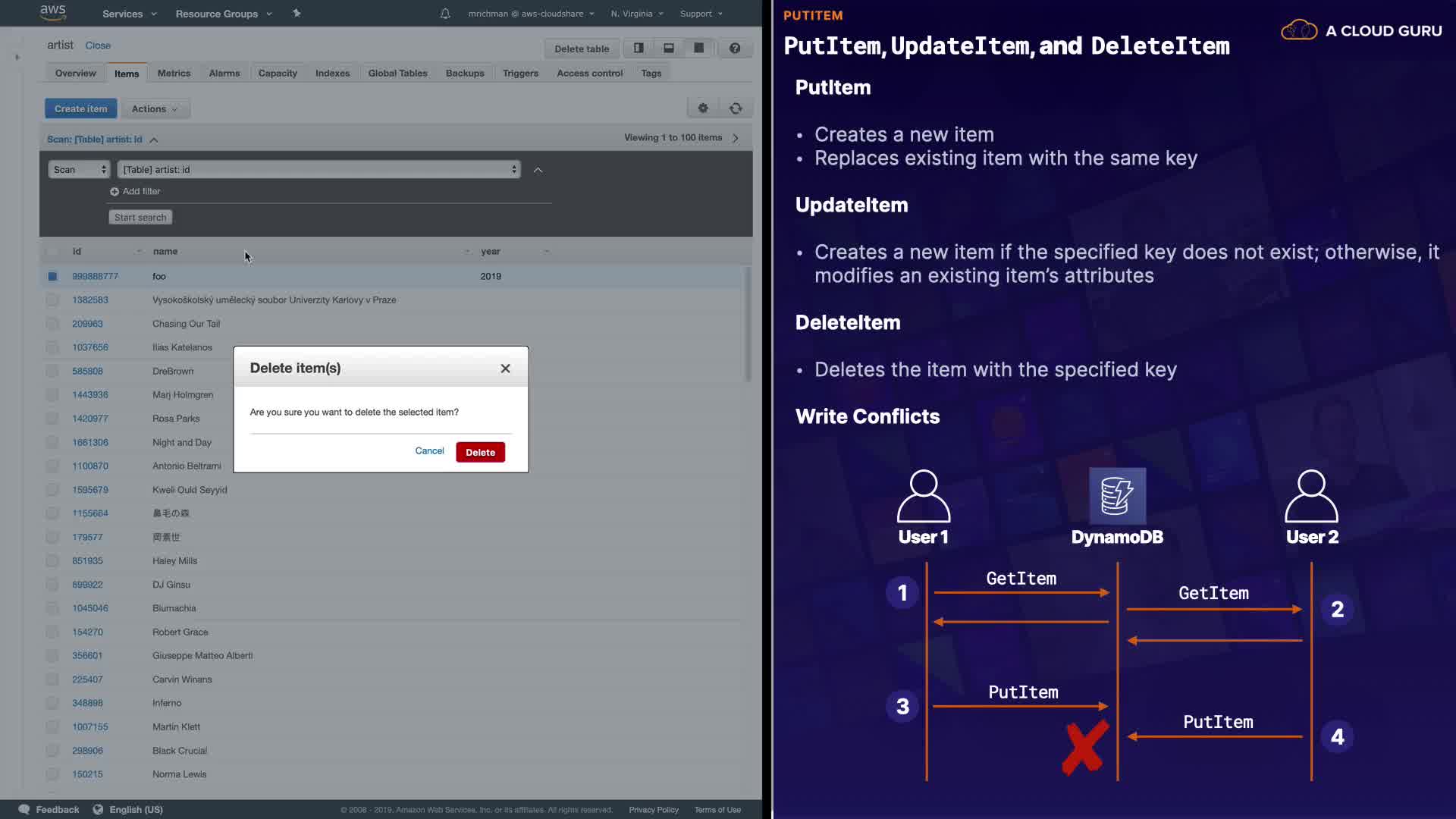Confirm with the red Delete button
The height and width of the screenshot is (819, 1456).
tap(480, 453)
